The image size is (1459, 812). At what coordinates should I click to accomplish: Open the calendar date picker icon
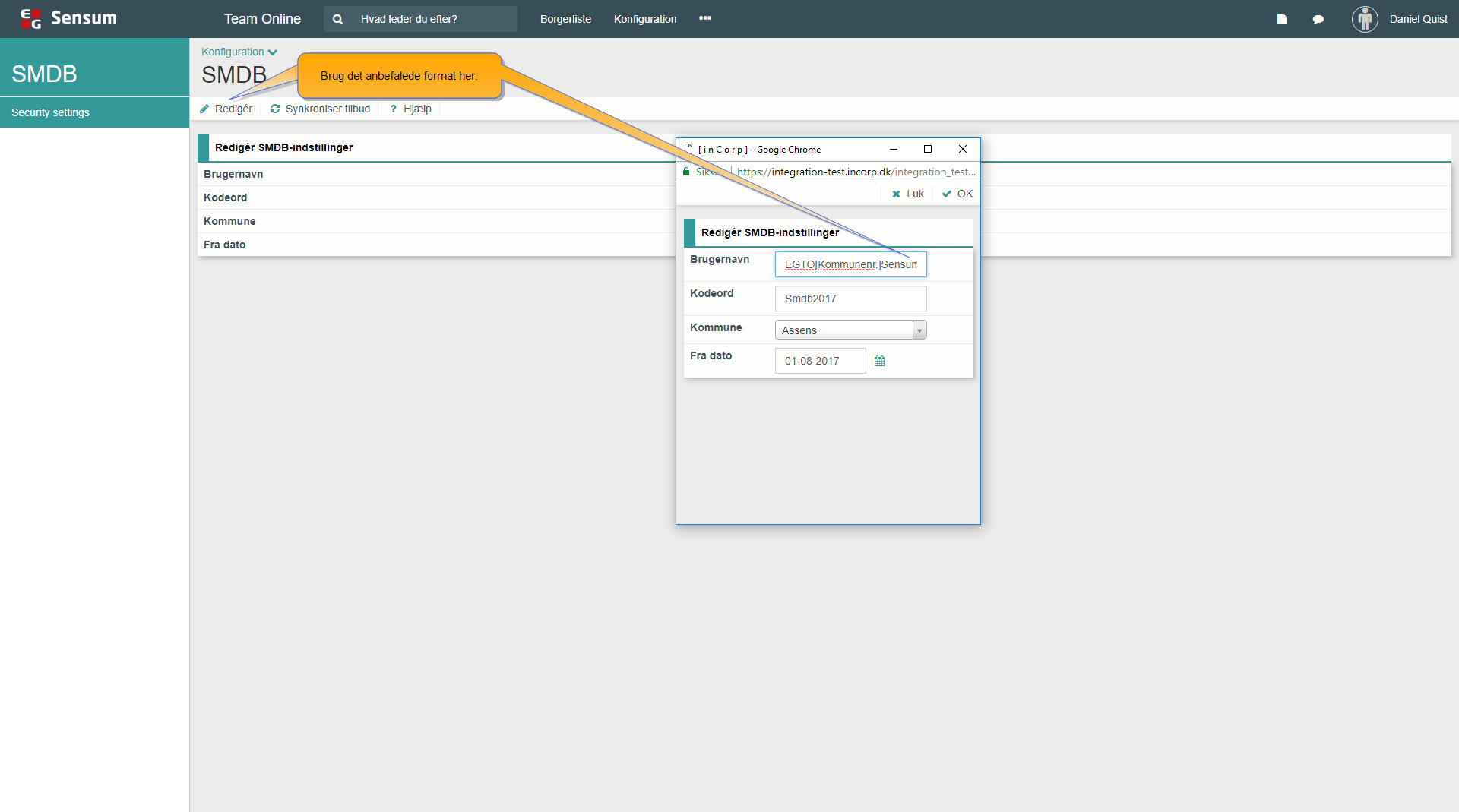click(x=879, y=361)
